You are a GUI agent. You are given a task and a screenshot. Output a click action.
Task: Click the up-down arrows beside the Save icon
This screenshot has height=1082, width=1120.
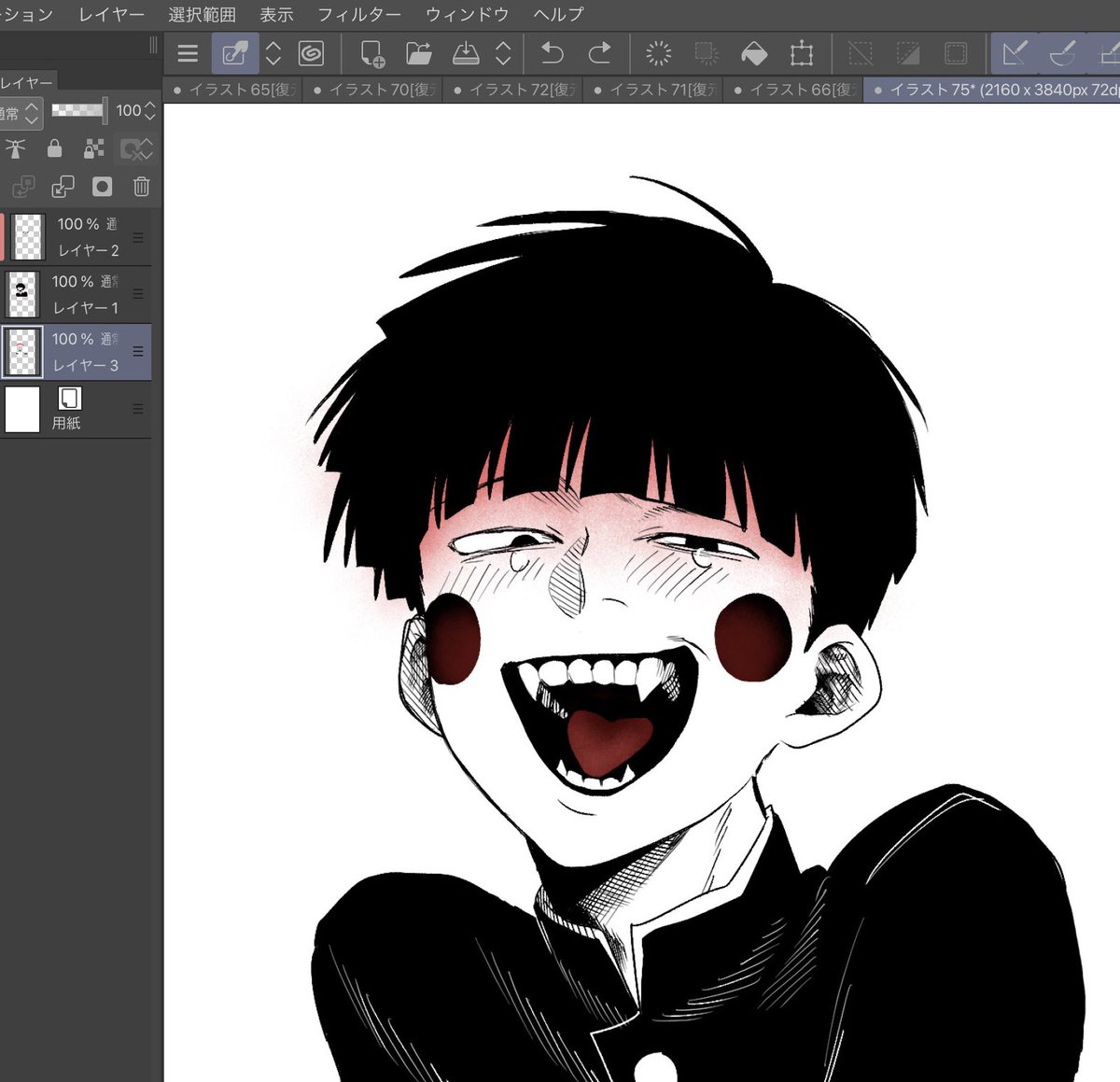point(503,53)
